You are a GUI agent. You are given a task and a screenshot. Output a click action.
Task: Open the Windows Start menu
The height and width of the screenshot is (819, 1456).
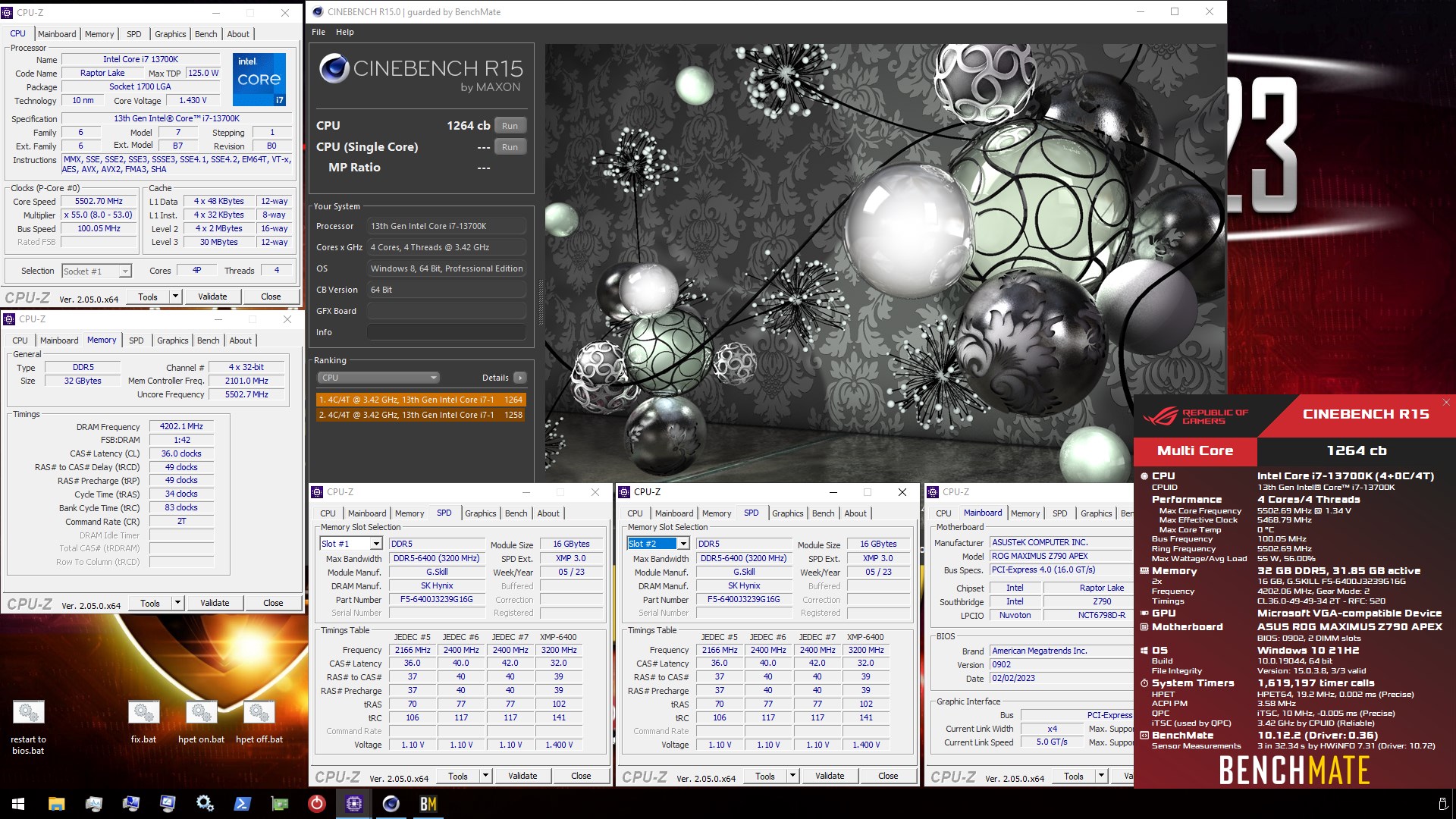[x=18, y=804]
